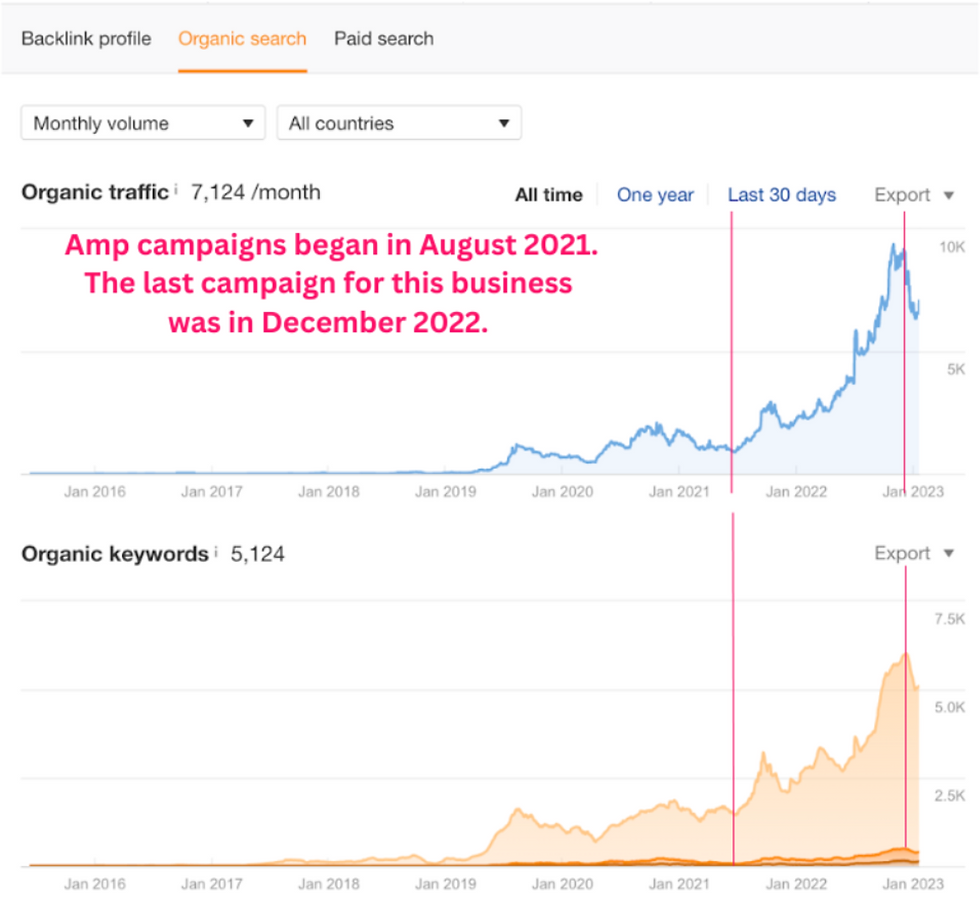Click the Organic traffic info icon

176,188
